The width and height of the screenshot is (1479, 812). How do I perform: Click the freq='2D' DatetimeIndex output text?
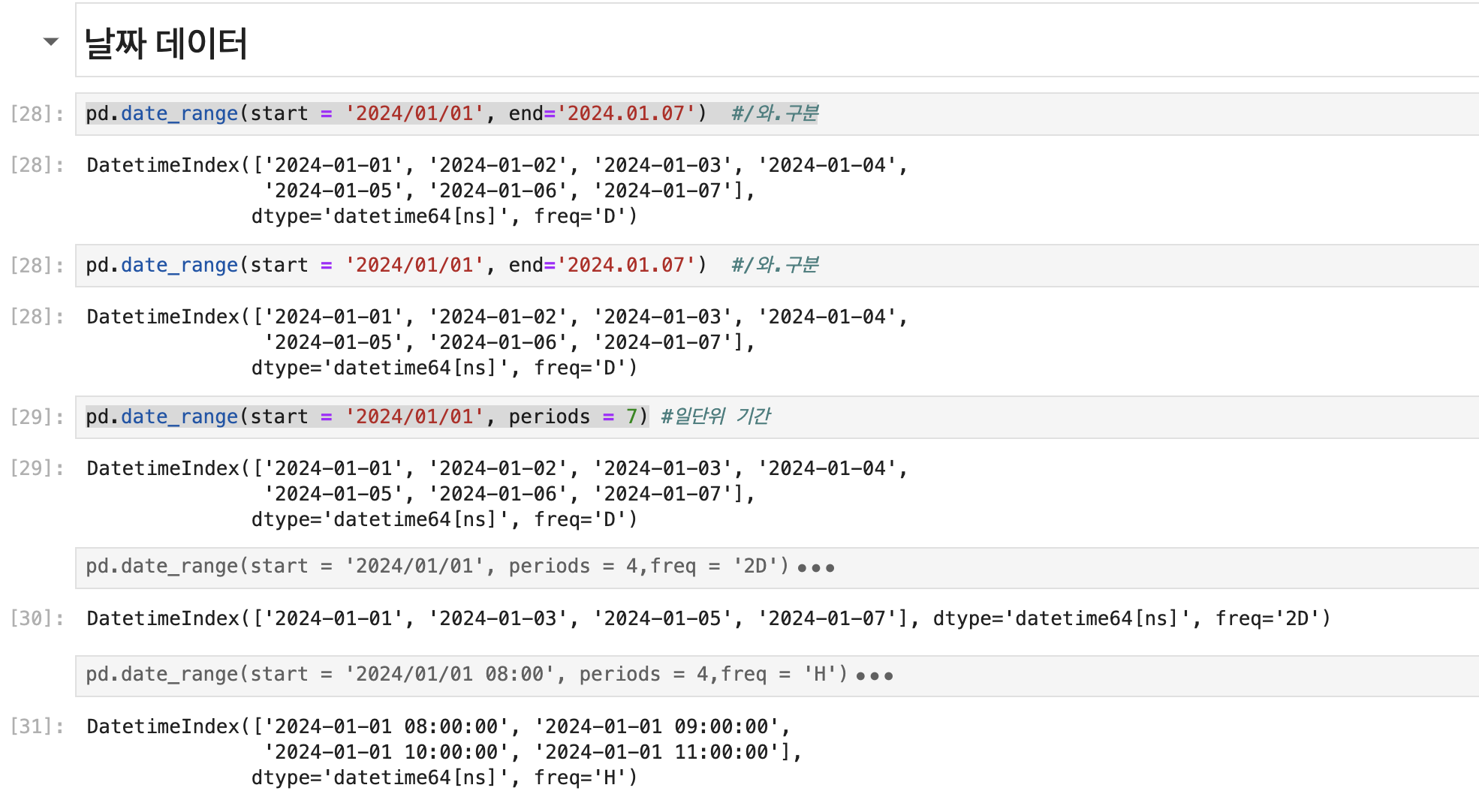point(706,619)
